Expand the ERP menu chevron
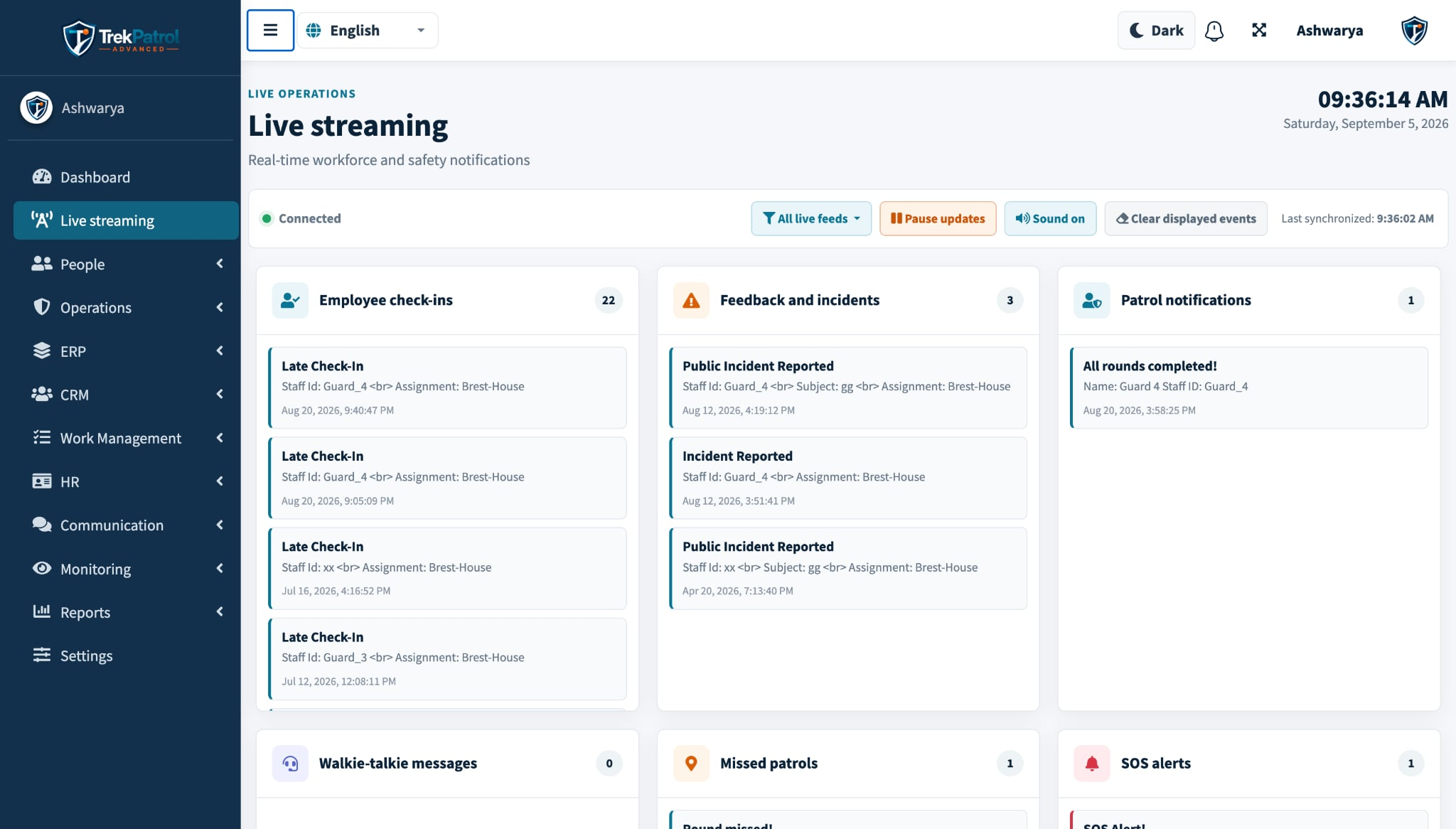 220,351
